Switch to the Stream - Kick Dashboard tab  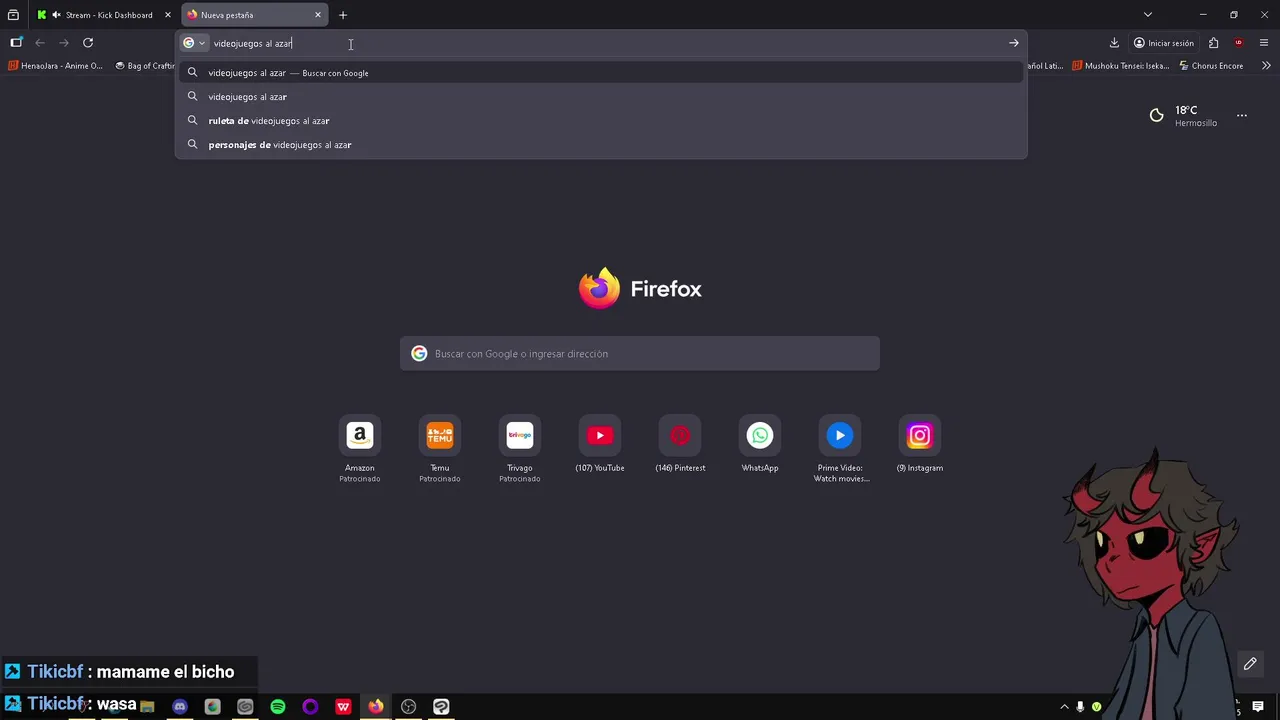coord(103,15)
